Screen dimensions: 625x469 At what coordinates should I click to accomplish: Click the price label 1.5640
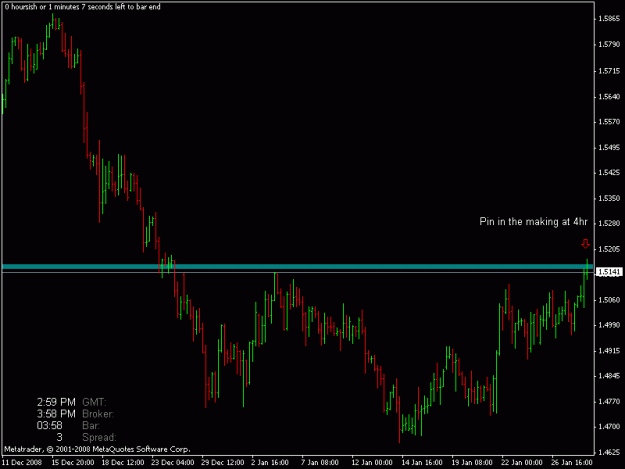609,96
